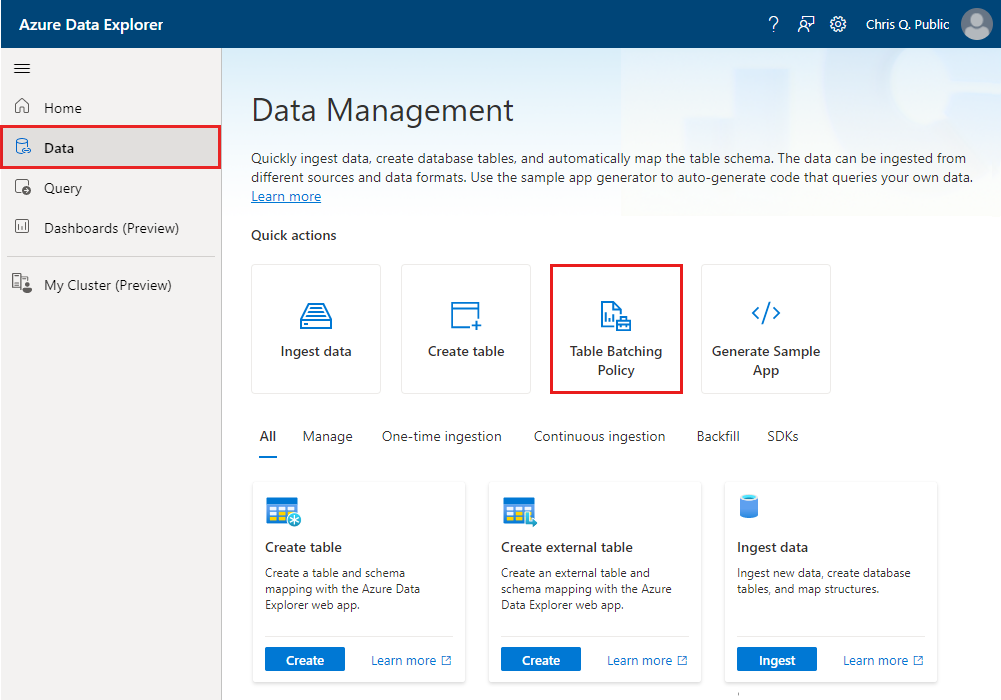
Task: Collapse the hamburger navigation menu
Action: [x=22, y=69]
